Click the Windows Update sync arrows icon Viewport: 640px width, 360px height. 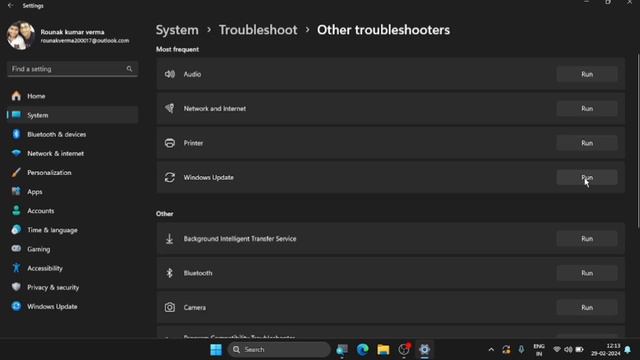pyautogui.click(x=170, y=177)
